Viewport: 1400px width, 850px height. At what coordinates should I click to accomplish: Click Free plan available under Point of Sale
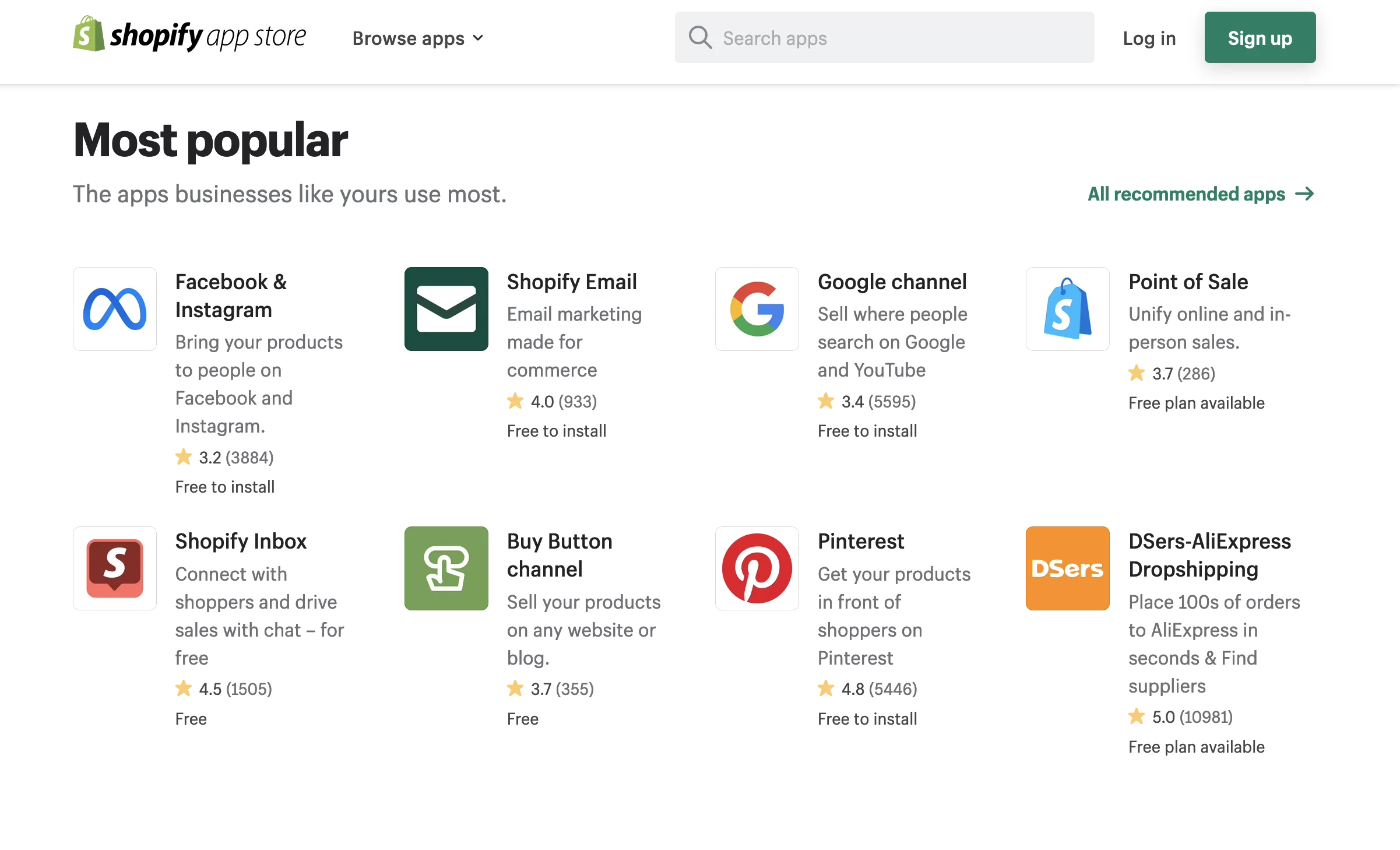[x=1196, y=403]
